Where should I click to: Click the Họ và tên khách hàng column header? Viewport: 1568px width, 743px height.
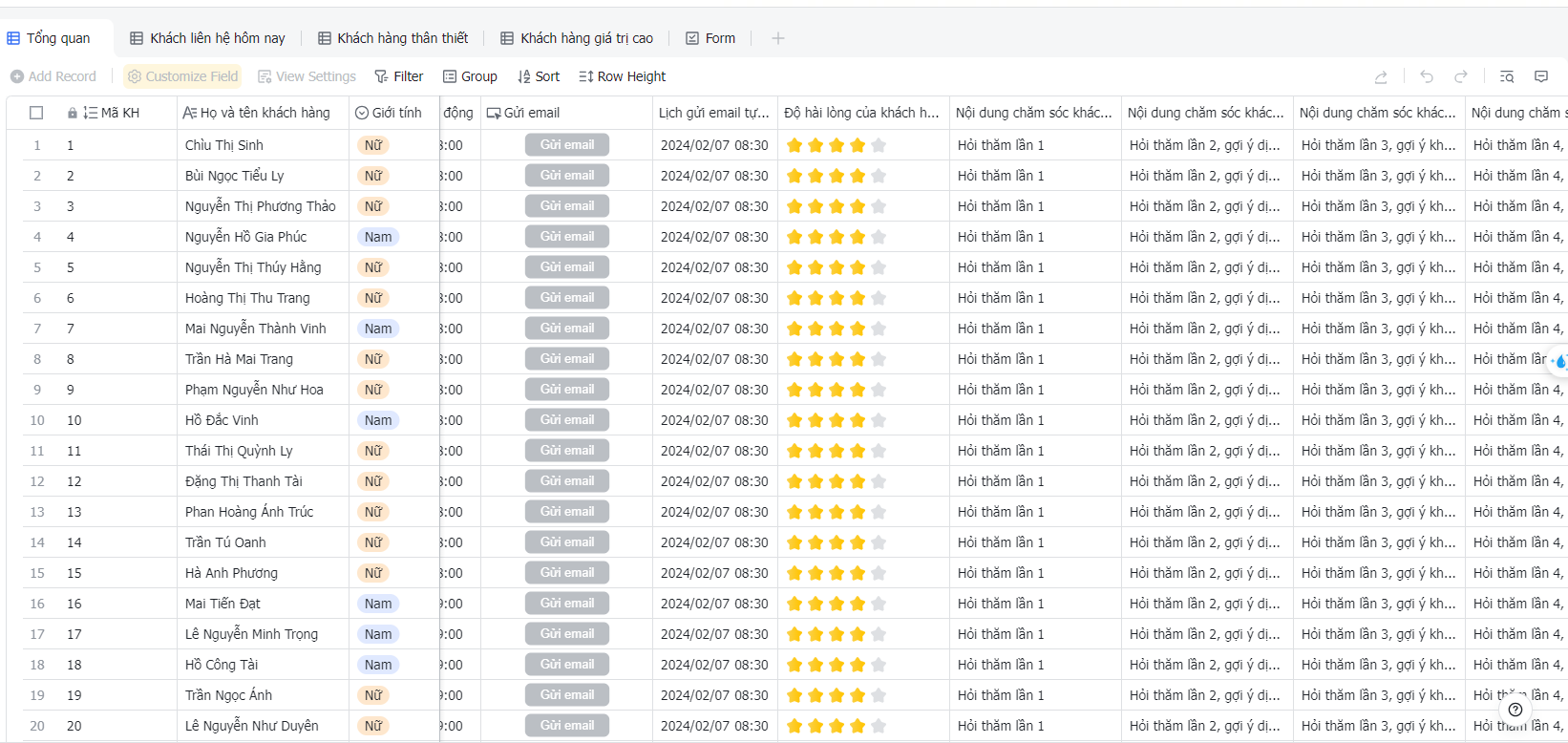(x=263, y=113)
